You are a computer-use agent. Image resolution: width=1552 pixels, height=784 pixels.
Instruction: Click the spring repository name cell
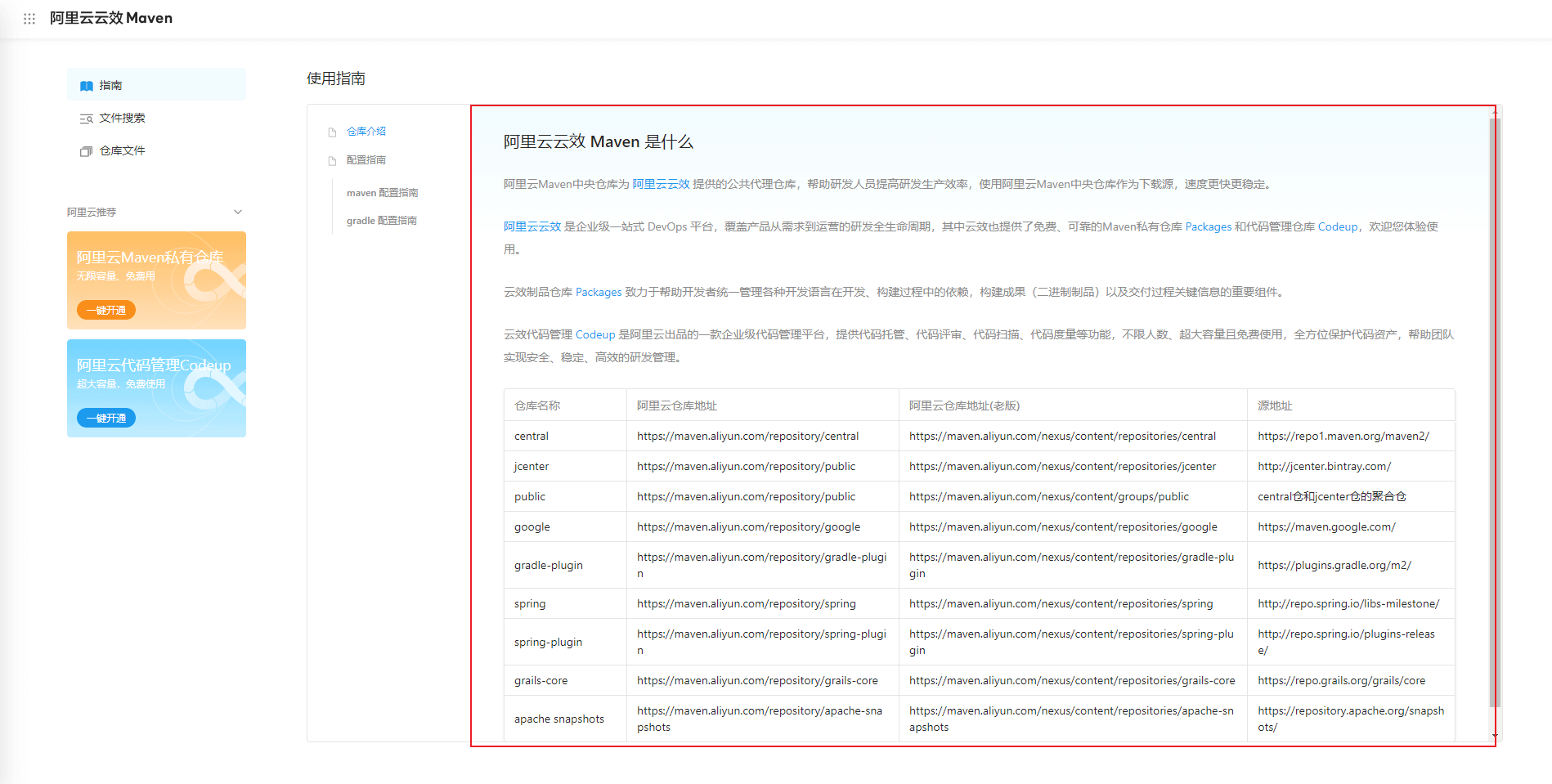[565, 603]
